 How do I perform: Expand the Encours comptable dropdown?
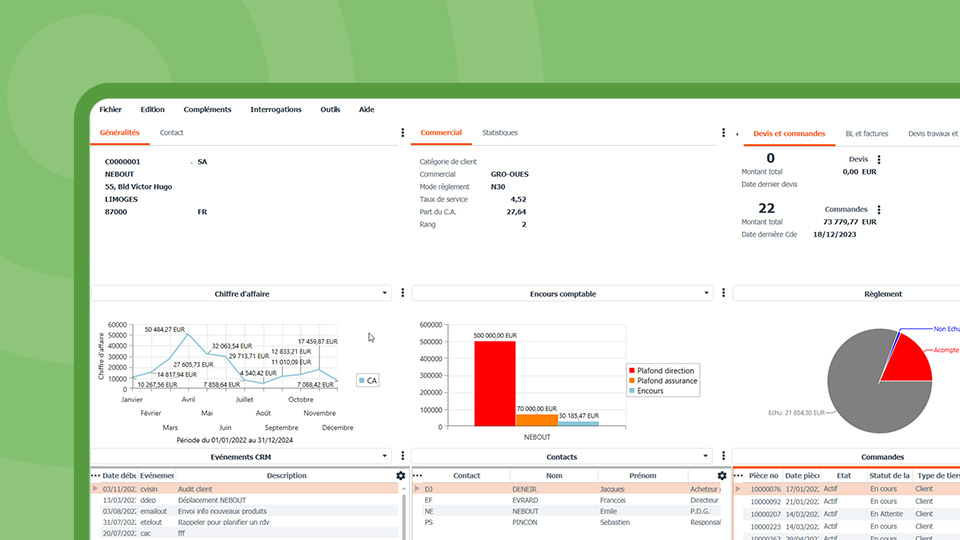706,293
